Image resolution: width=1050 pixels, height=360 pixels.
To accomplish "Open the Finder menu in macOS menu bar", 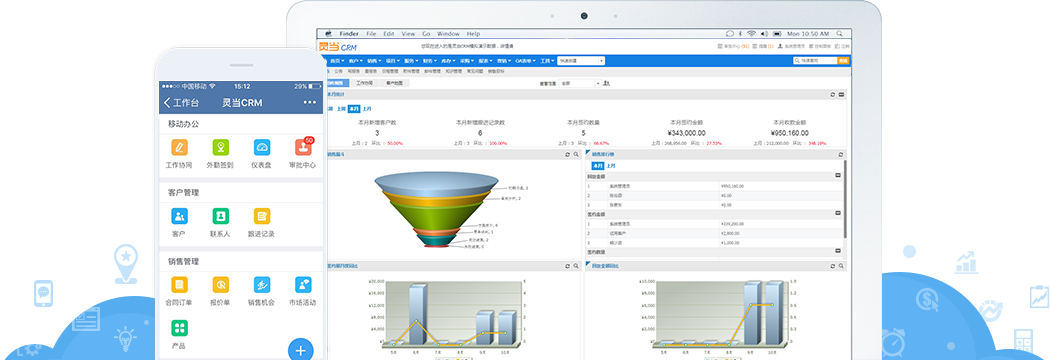I will tap(349, 33).
